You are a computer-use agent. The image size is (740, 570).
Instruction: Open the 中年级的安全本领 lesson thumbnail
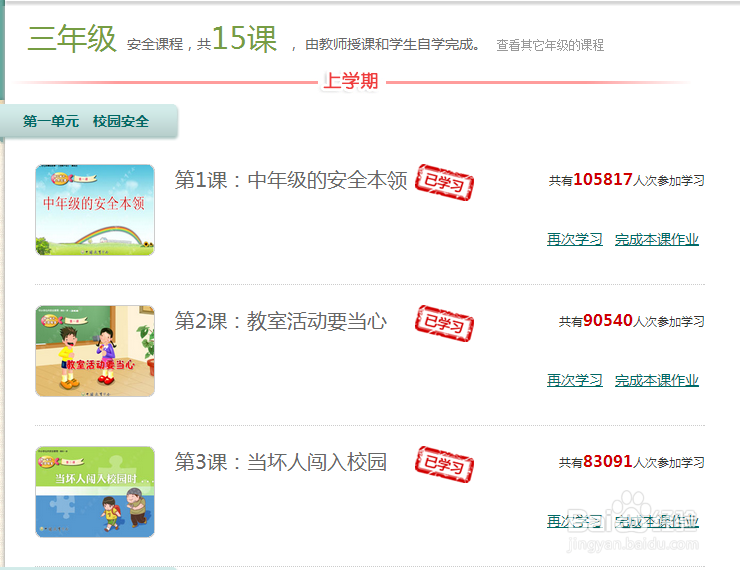(95, 210)
